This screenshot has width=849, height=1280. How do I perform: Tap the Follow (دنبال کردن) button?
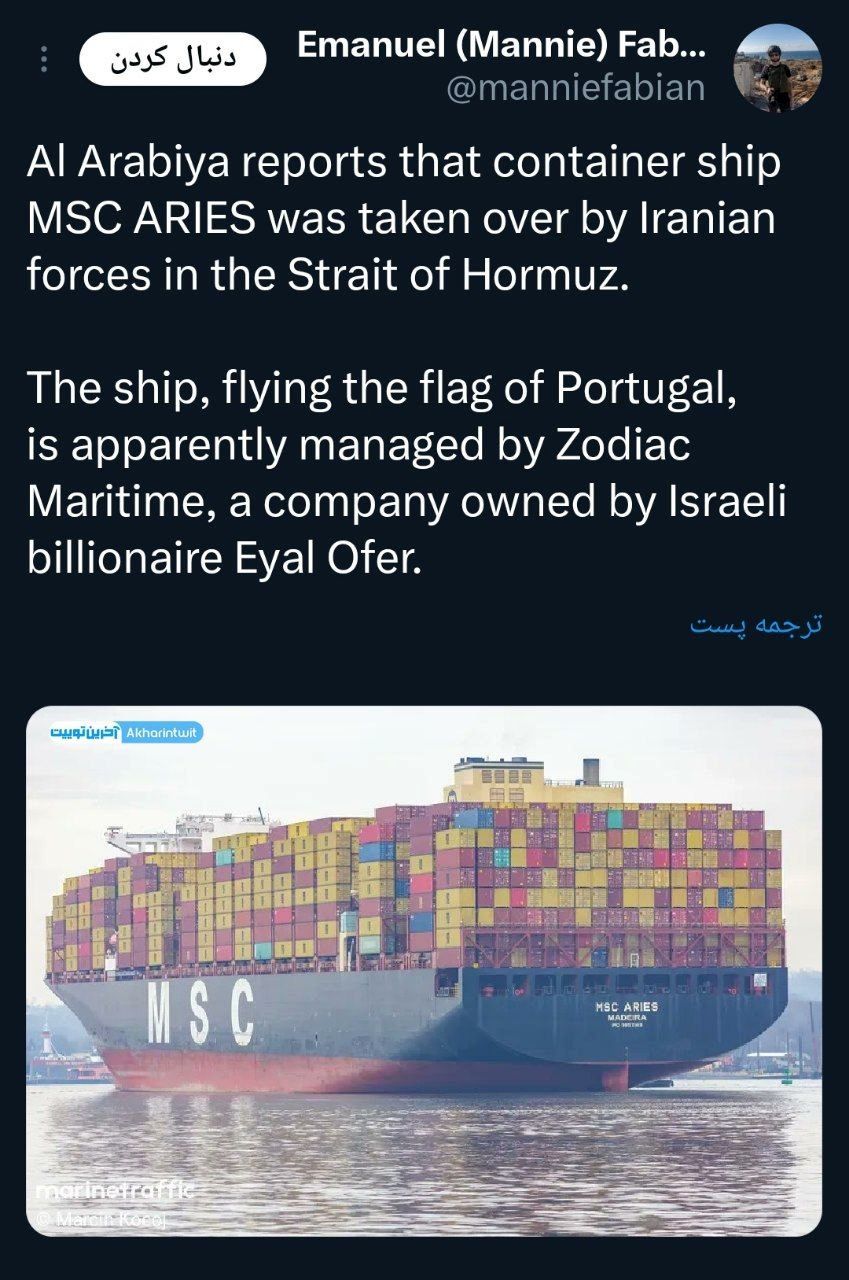(172, 59)
